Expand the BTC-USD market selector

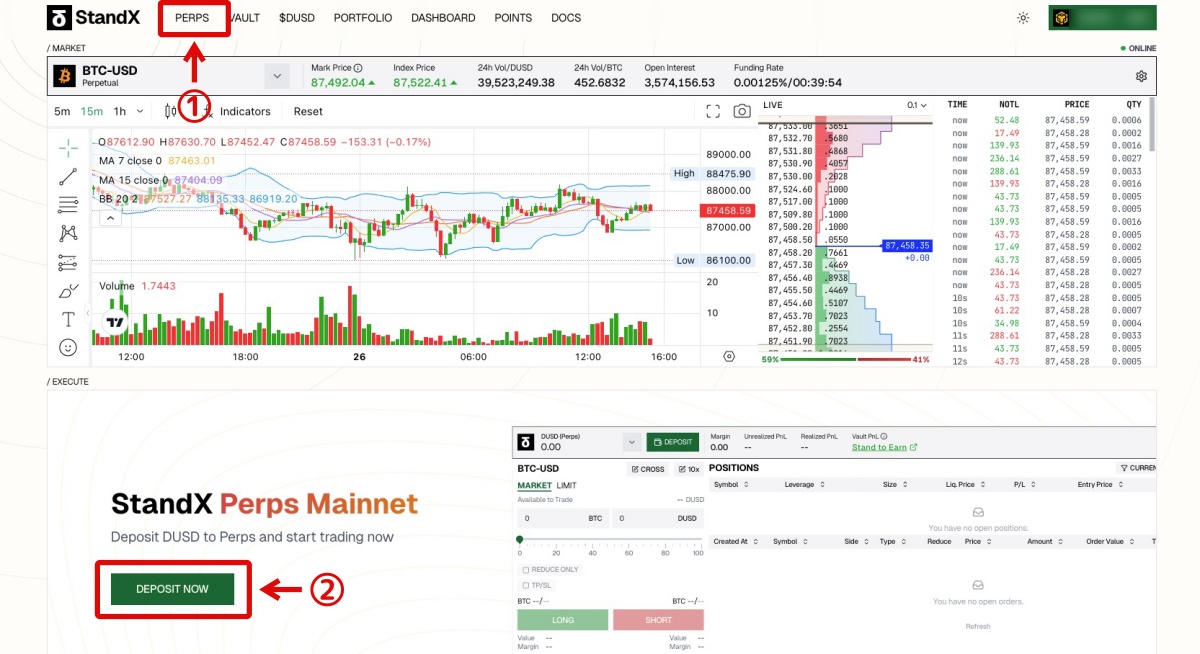point(277,75)
